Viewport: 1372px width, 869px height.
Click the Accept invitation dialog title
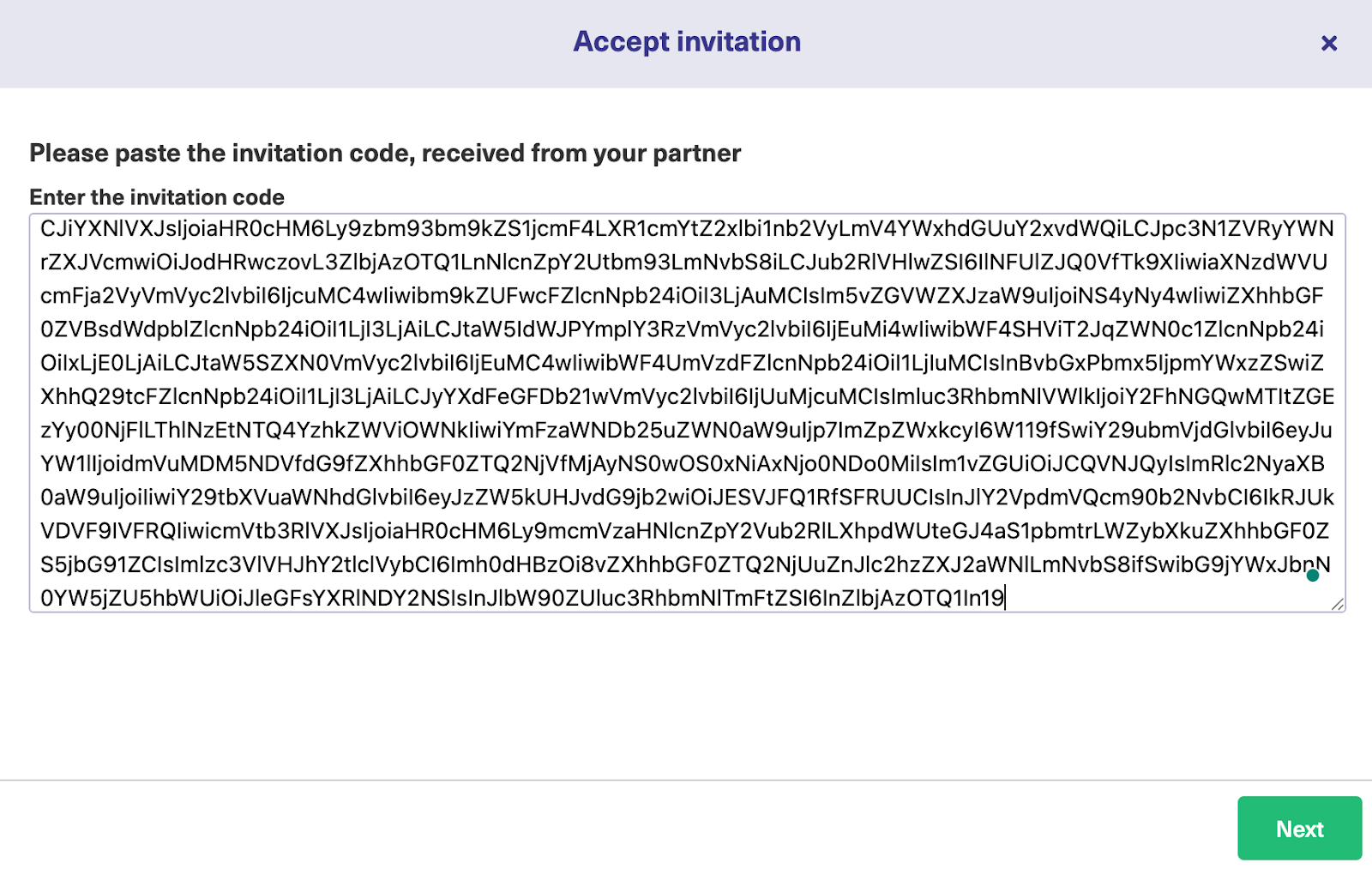685,41
